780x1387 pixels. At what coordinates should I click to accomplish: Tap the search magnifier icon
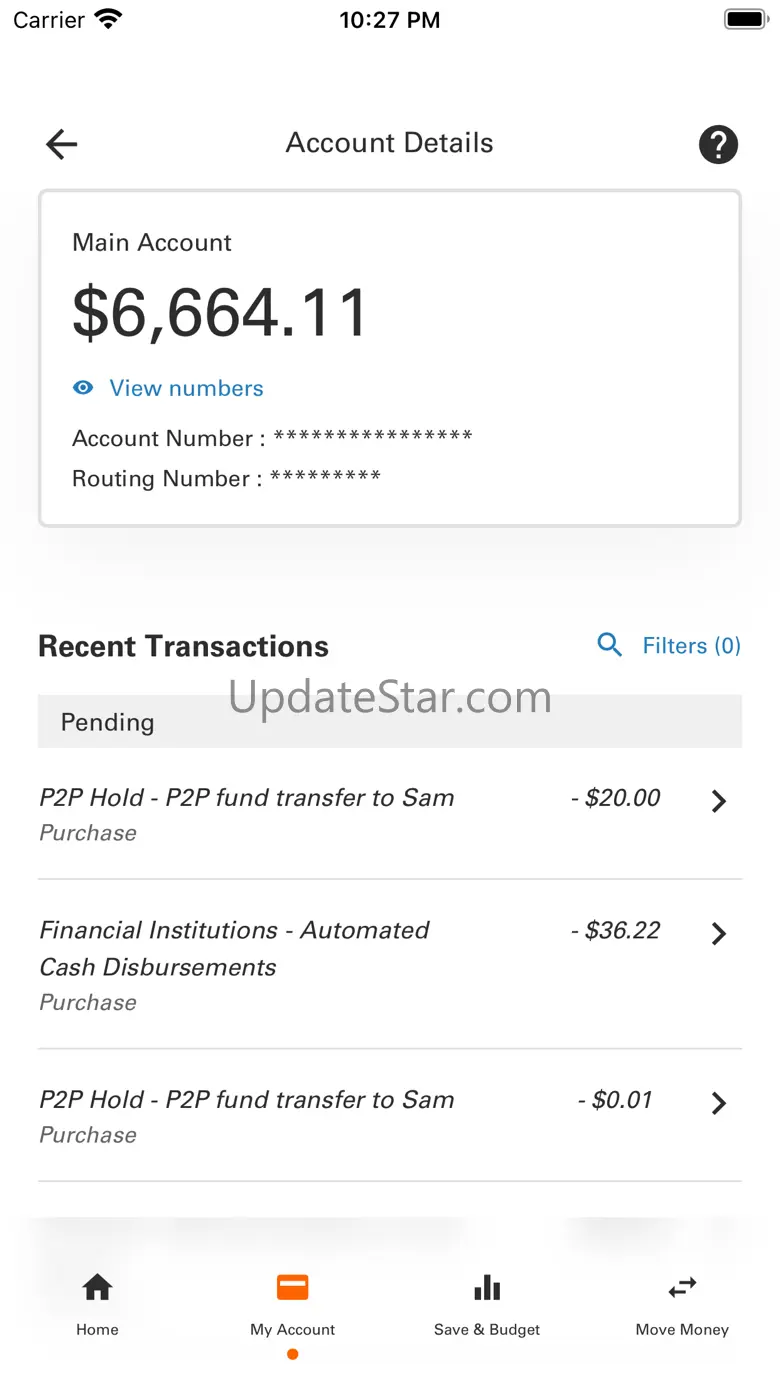pos(609,645)
